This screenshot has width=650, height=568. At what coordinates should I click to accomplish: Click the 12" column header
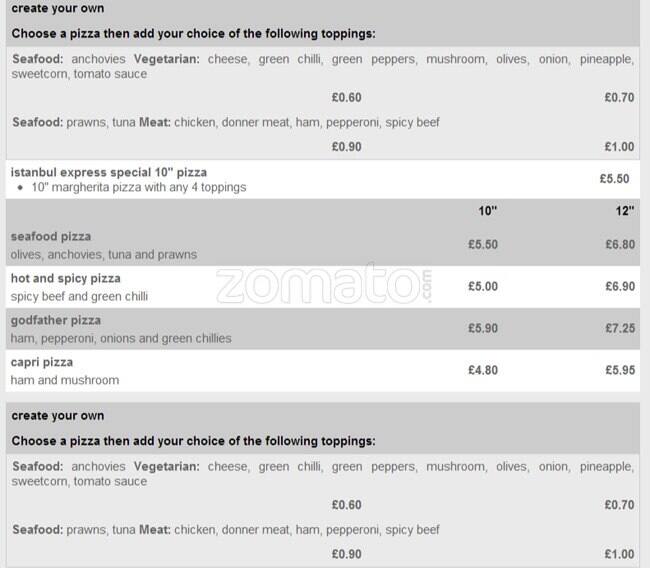click(625, 211)
